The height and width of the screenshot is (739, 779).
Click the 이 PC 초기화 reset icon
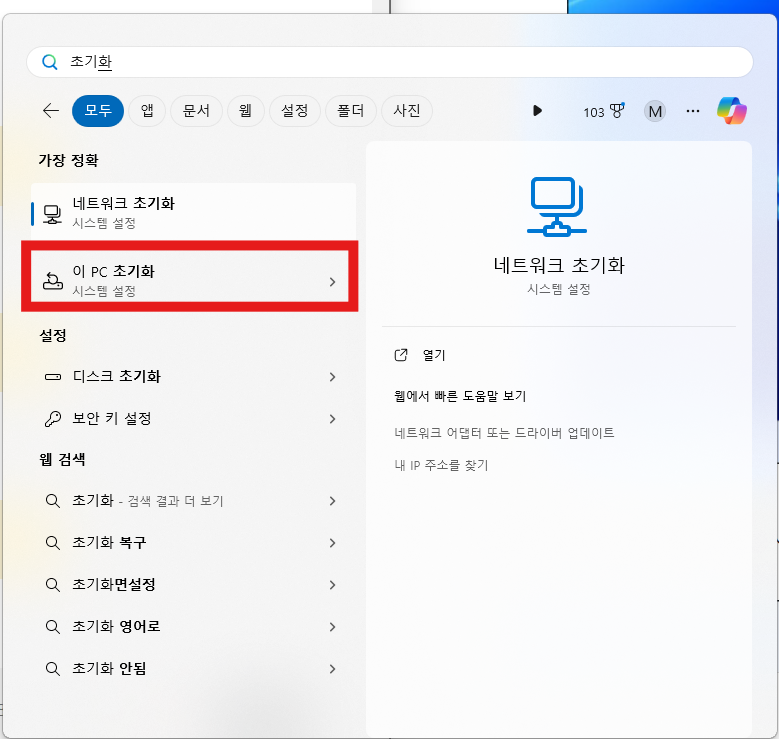(x=53, y=281)
